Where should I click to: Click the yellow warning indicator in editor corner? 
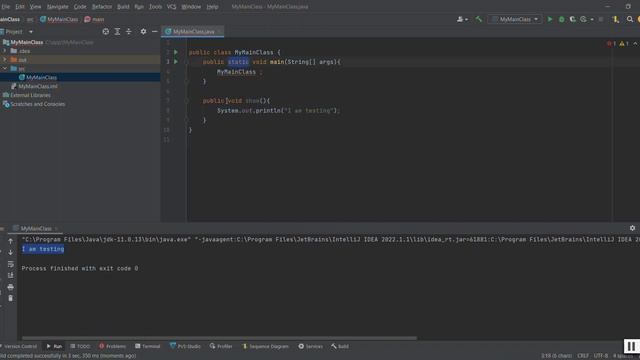(623, 44)
